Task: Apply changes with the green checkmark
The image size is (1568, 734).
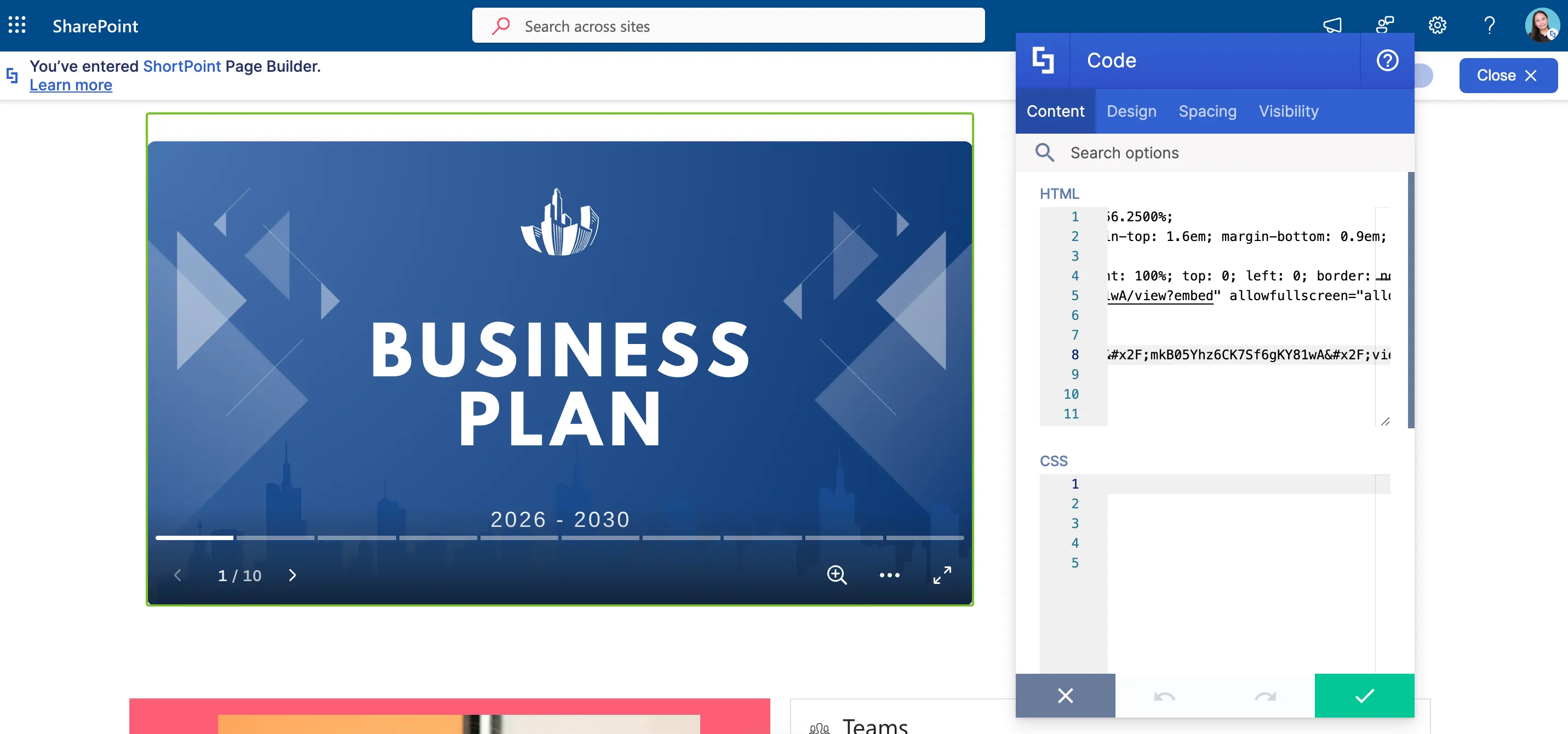Action: 1364,695
